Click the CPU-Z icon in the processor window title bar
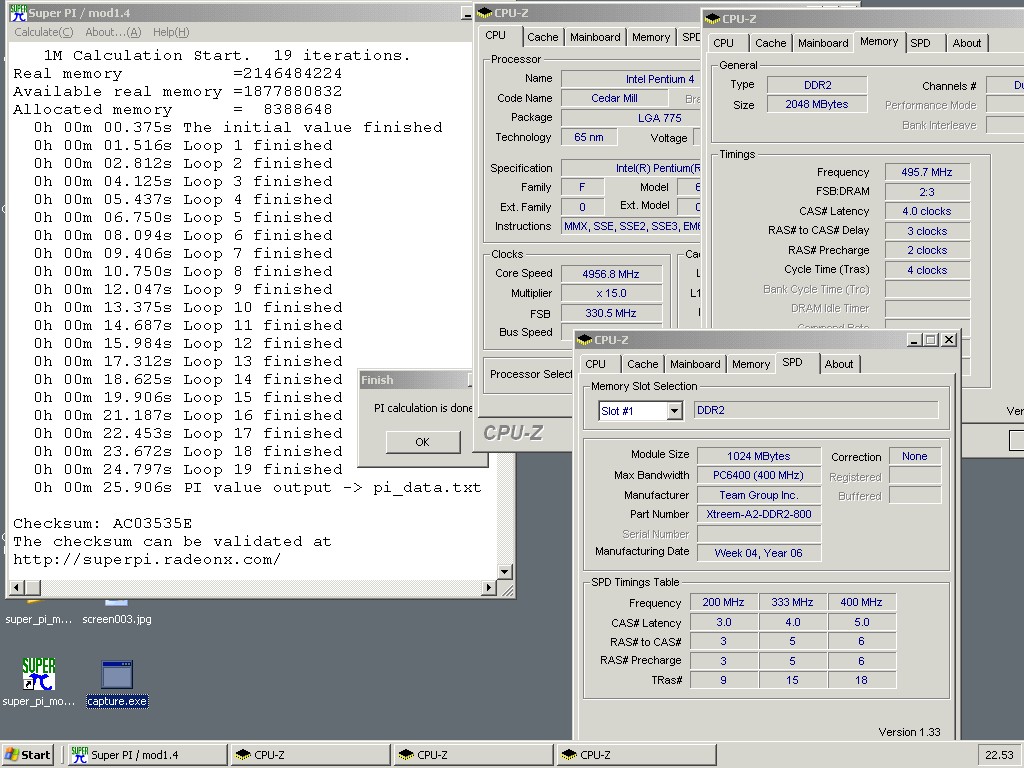The image size is (1024, 768). coord(485,12)
